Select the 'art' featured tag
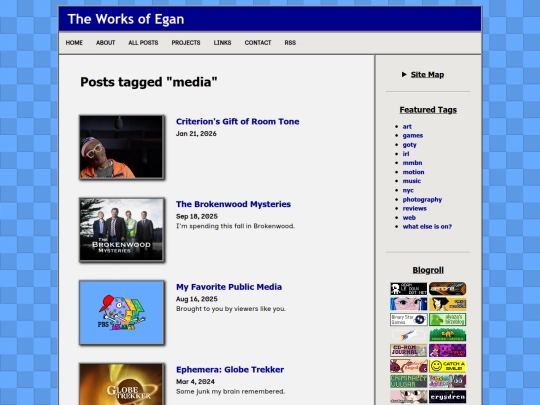The width and height of the screenshot is (540, 405). coord(407,126)
